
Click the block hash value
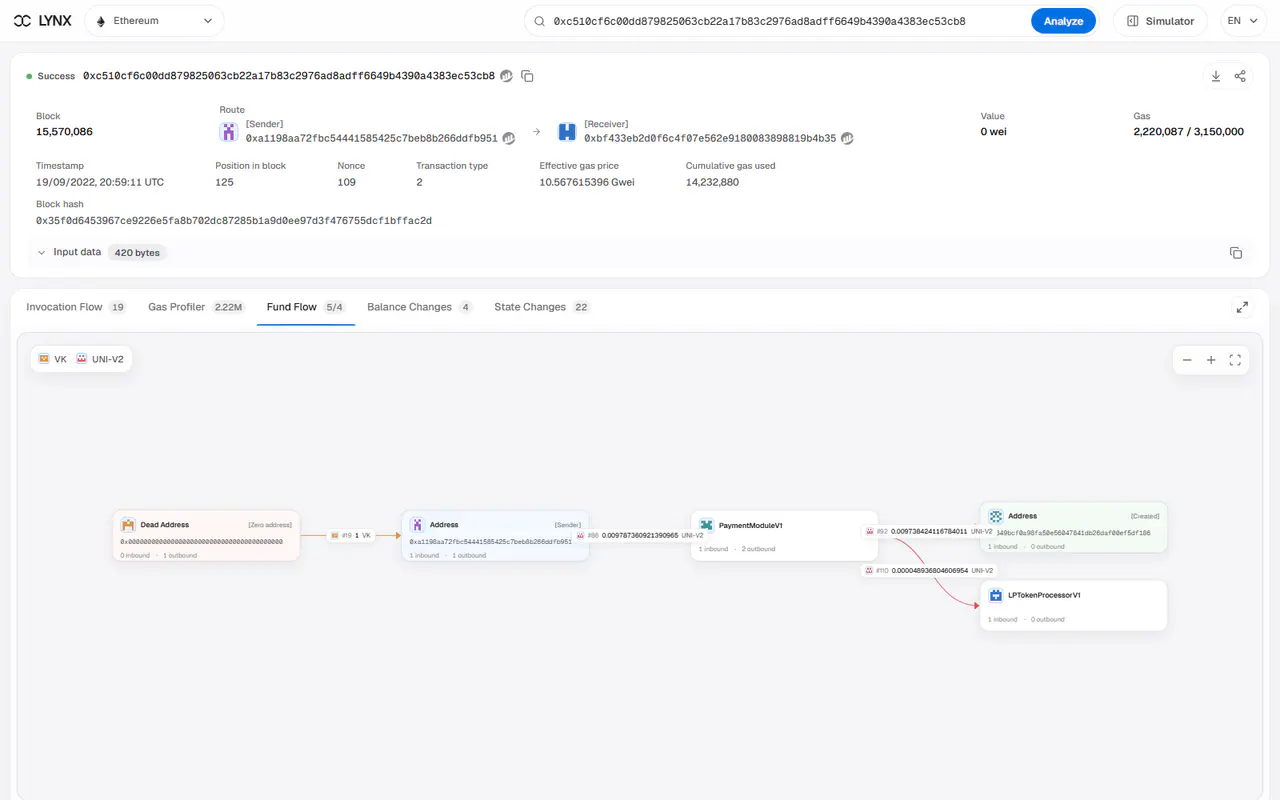coord(234,221)
